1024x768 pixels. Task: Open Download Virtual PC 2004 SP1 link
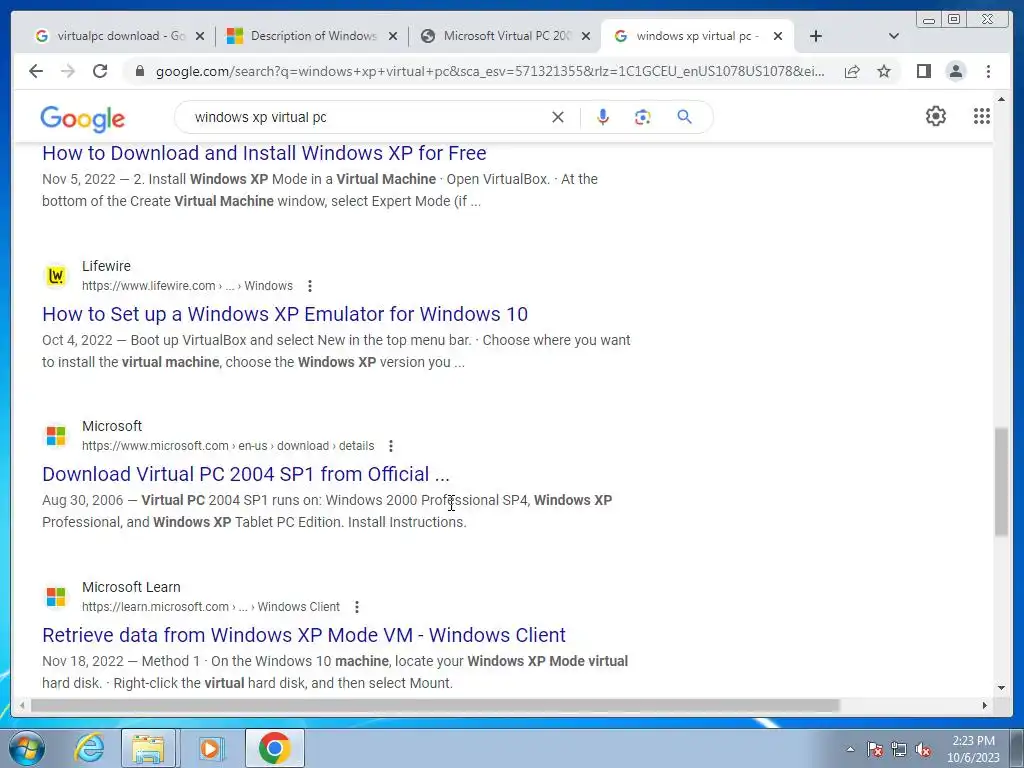pos(246,474)
